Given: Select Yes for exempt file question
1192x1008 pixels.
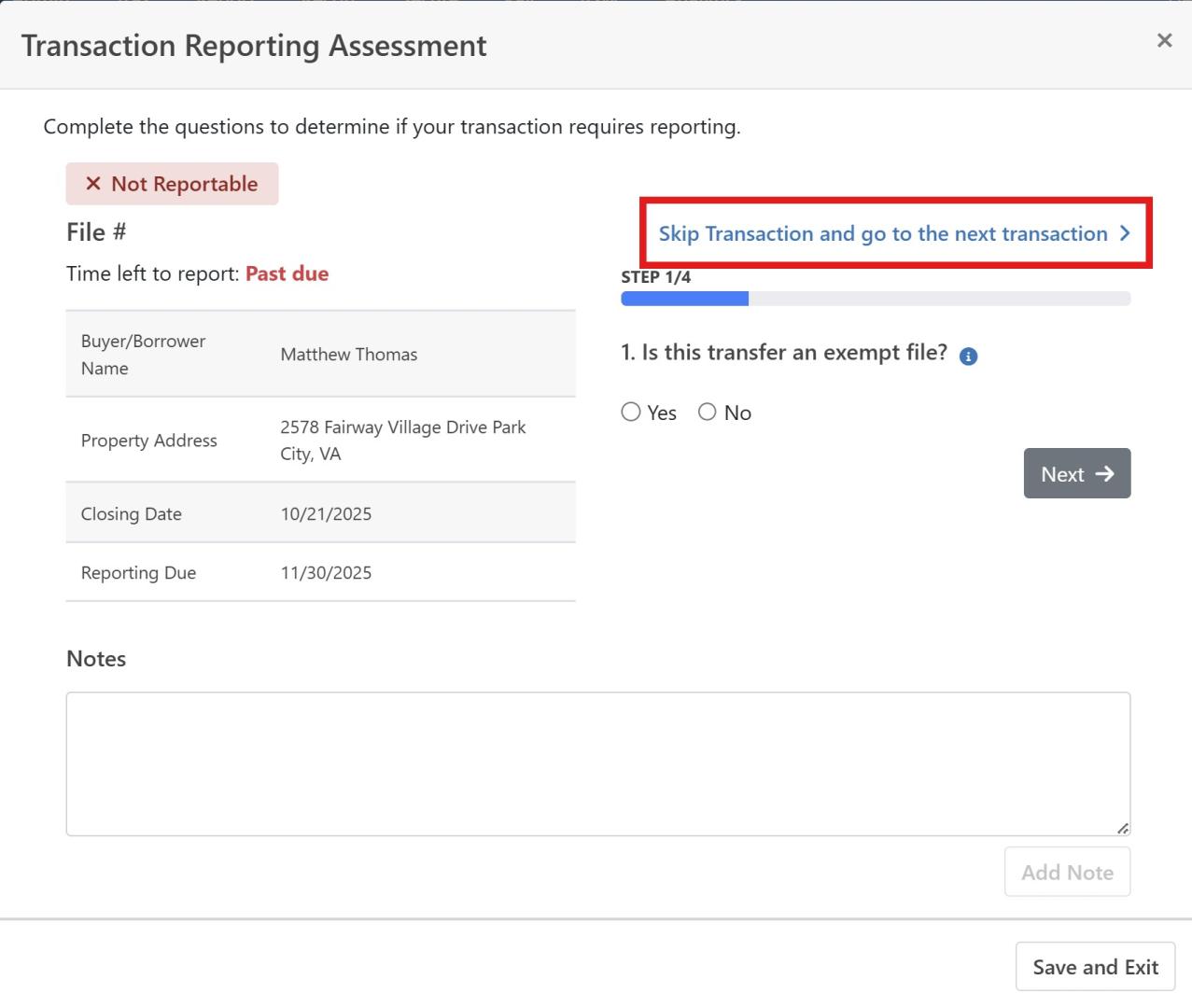Looking at the screenshot, I should (631, 413).
